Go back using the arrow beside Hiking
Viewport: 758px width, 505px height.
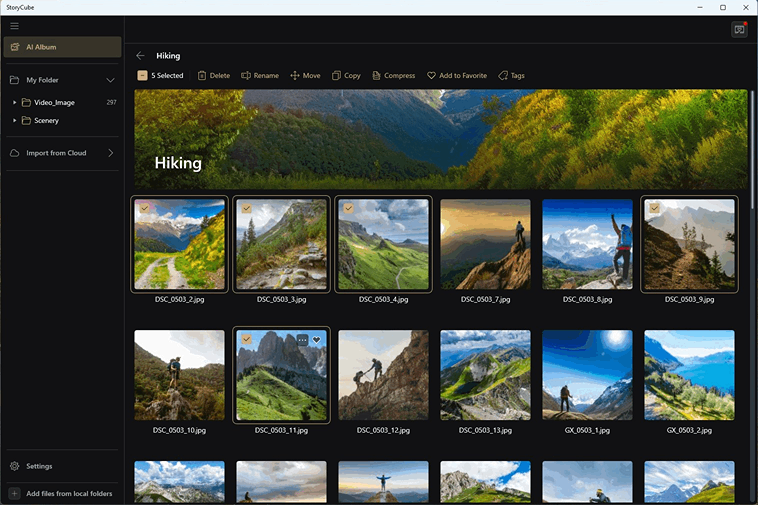140,56
